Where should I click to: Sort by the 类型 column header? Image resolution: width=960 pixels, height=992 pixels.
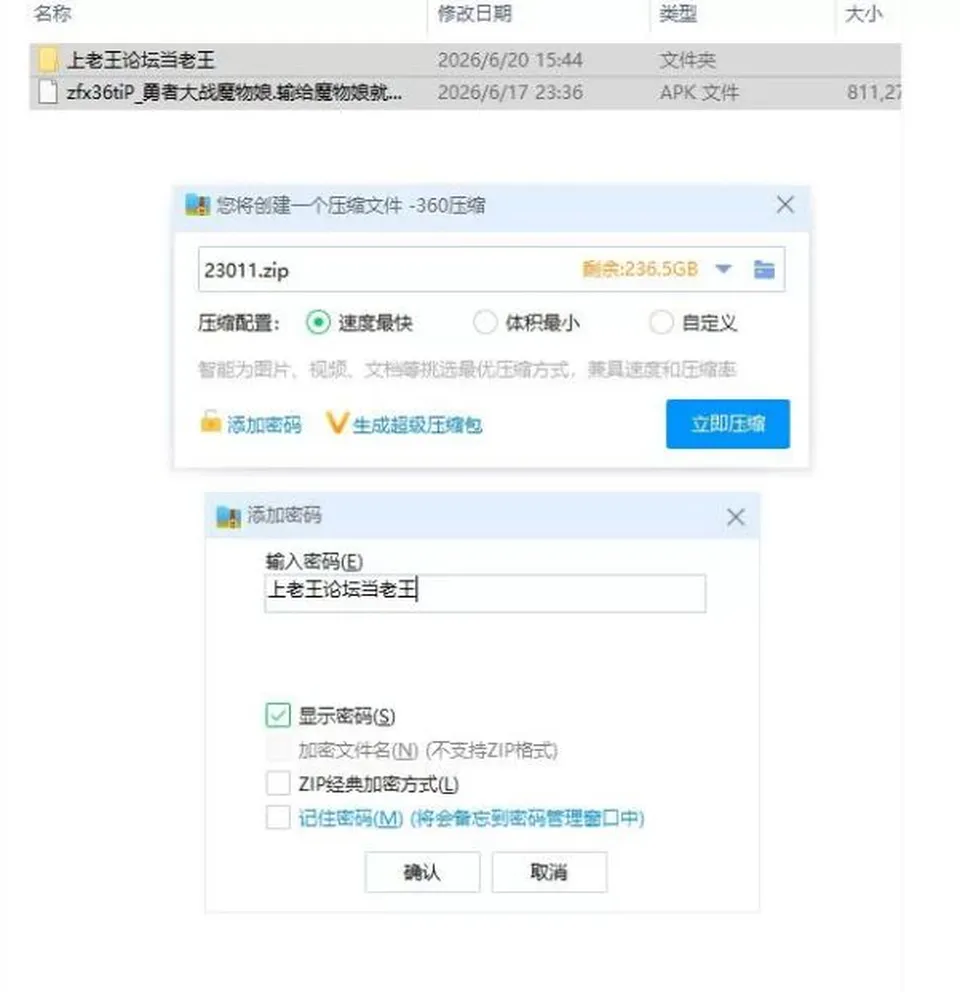pyautogui.click(x=678, y=13)
